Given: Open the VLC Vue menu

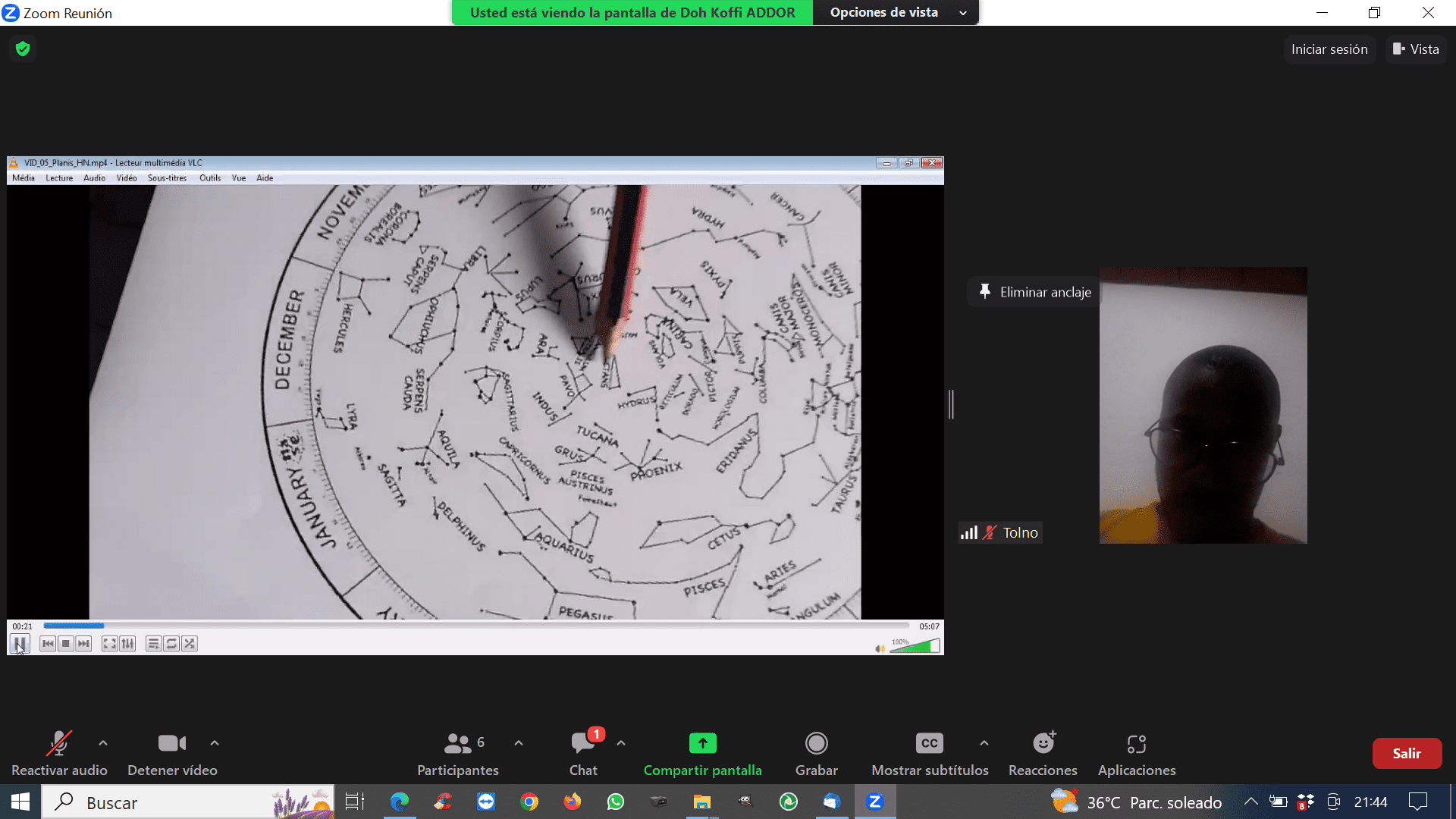Looking at the screenshot, I should pyautogui.click(x=239, y=178).
